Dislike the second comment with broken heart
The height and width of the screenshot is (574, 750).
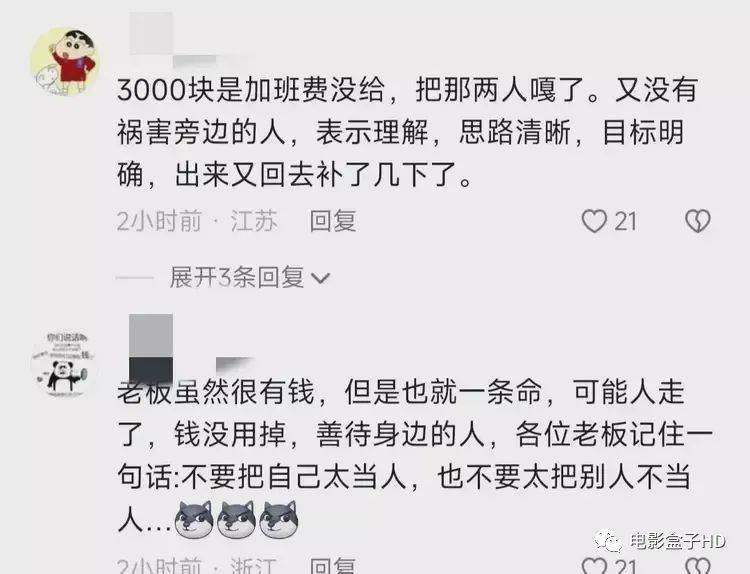(x=698, y=566)
